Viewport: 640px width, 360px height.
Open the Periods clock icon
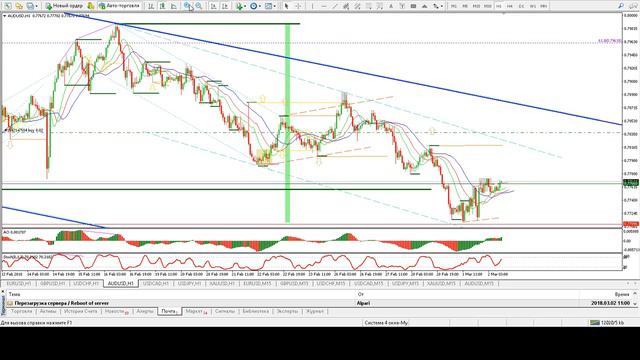(x=253, y=6)
